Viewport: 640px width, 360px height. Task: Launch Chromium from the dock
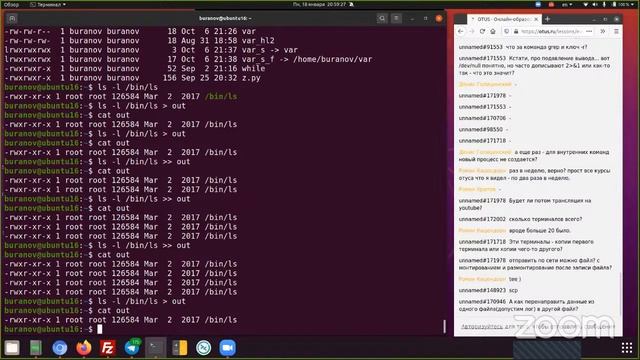[x=60, y=348]
